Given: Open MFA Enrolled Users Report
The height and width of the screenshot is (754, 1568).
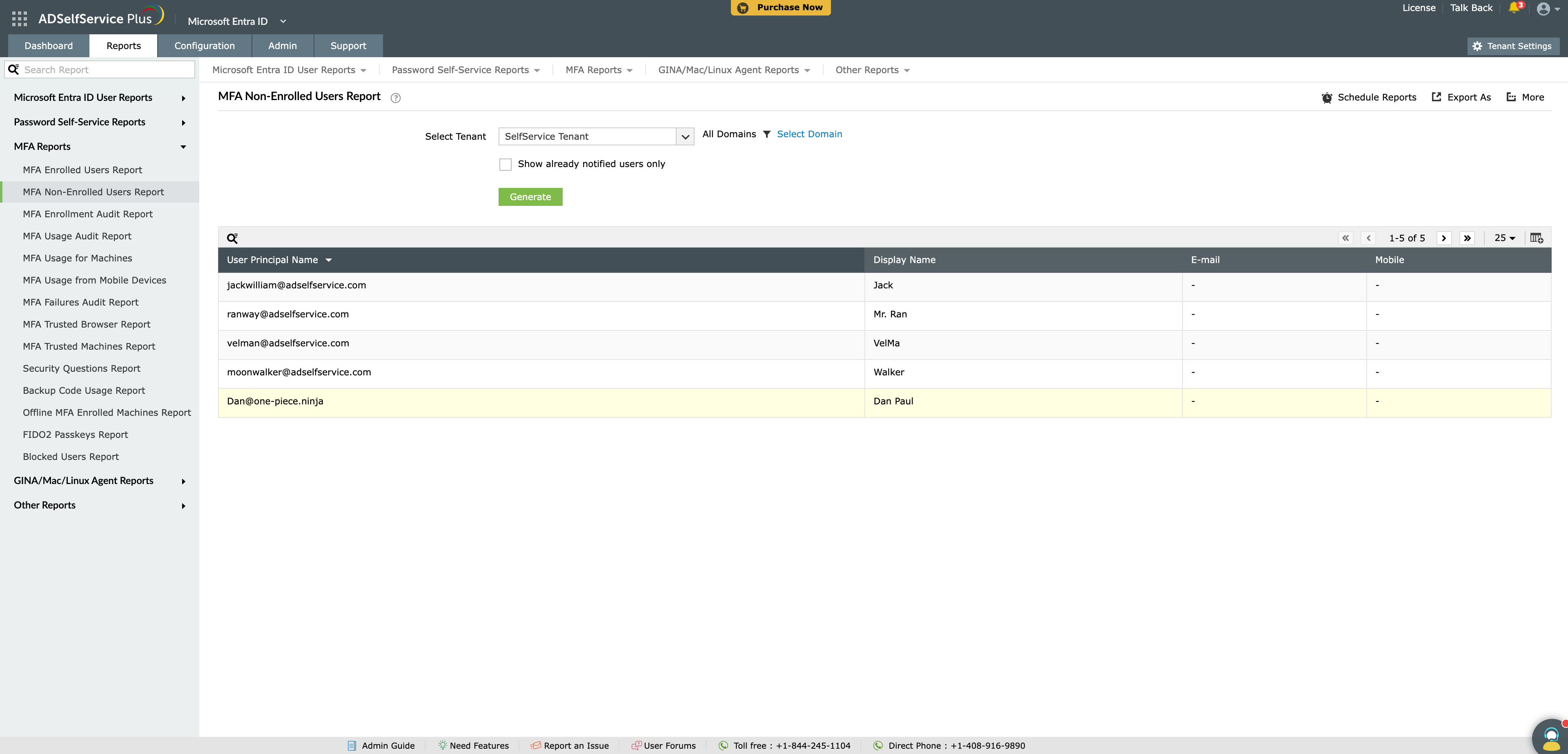Looking at the screenshot, I should pyautogui.click(x=82, y=170).
